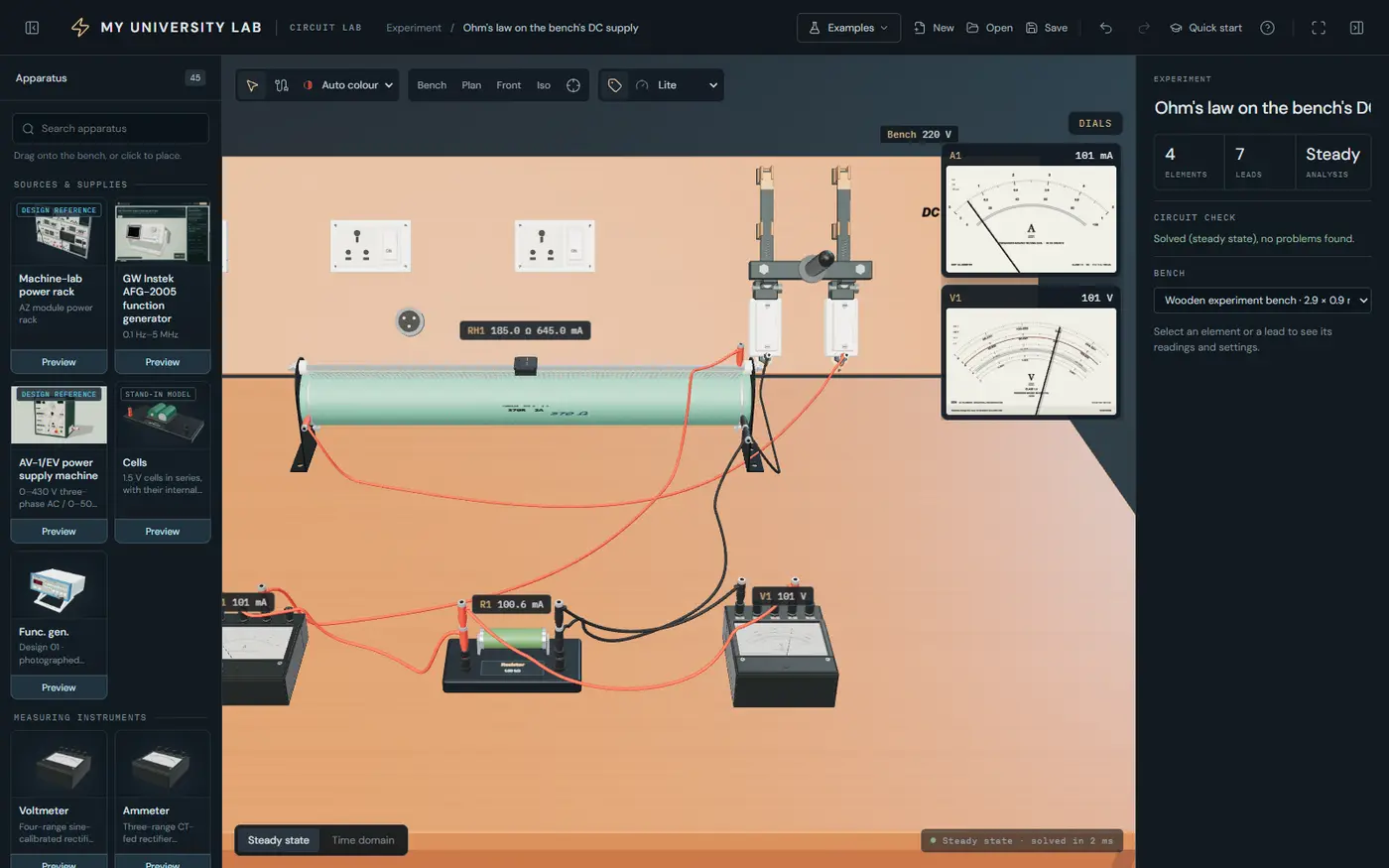Open the Auto colour dropdown
Viewport: 1389px width, 868px height.
[x=348, y=85]
